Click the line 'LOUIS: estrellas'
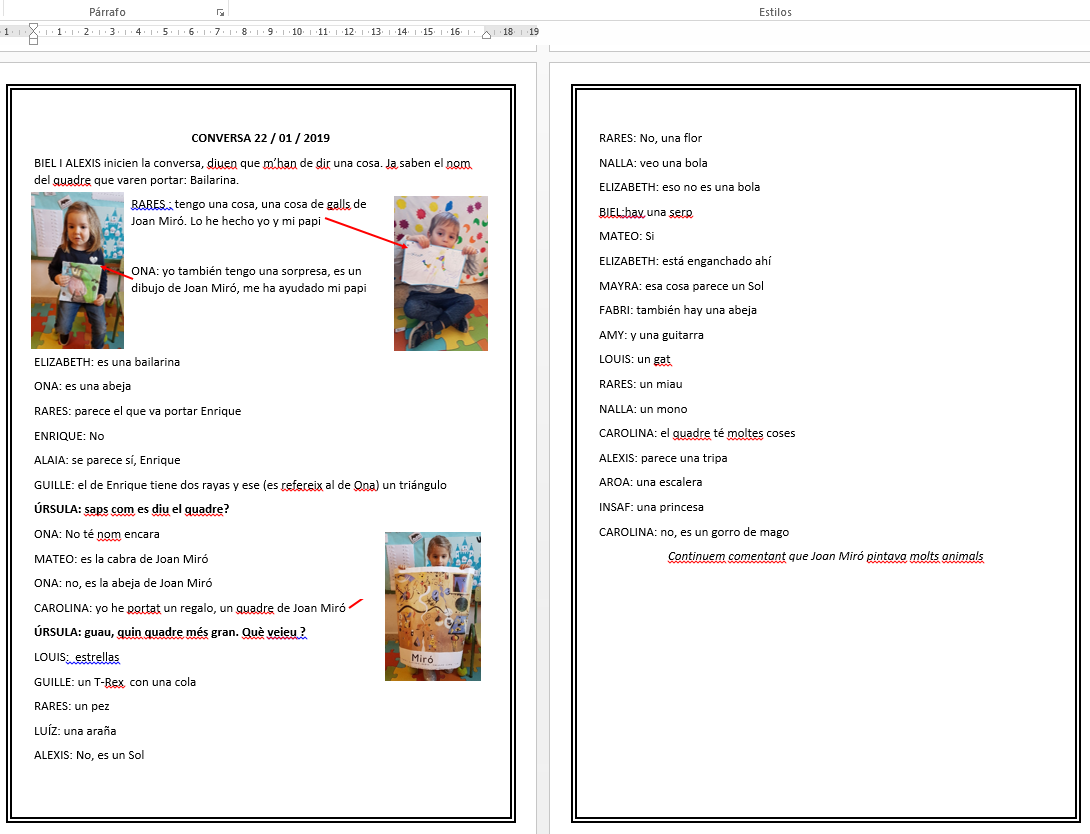Viewport: 1090px width, 834px height. 76,657
